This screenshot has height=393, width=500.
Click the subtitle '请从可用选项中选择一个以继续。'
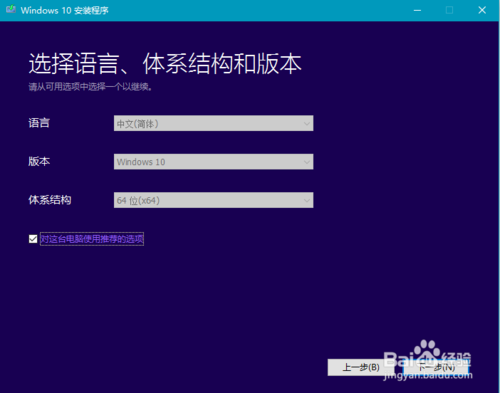click(91, 87)
